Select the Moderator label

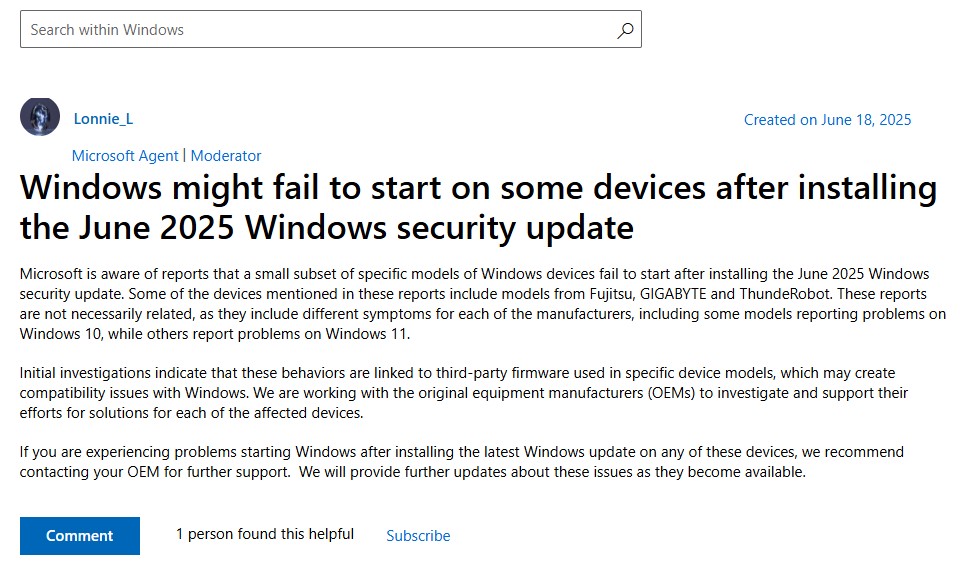coord(226,156)
